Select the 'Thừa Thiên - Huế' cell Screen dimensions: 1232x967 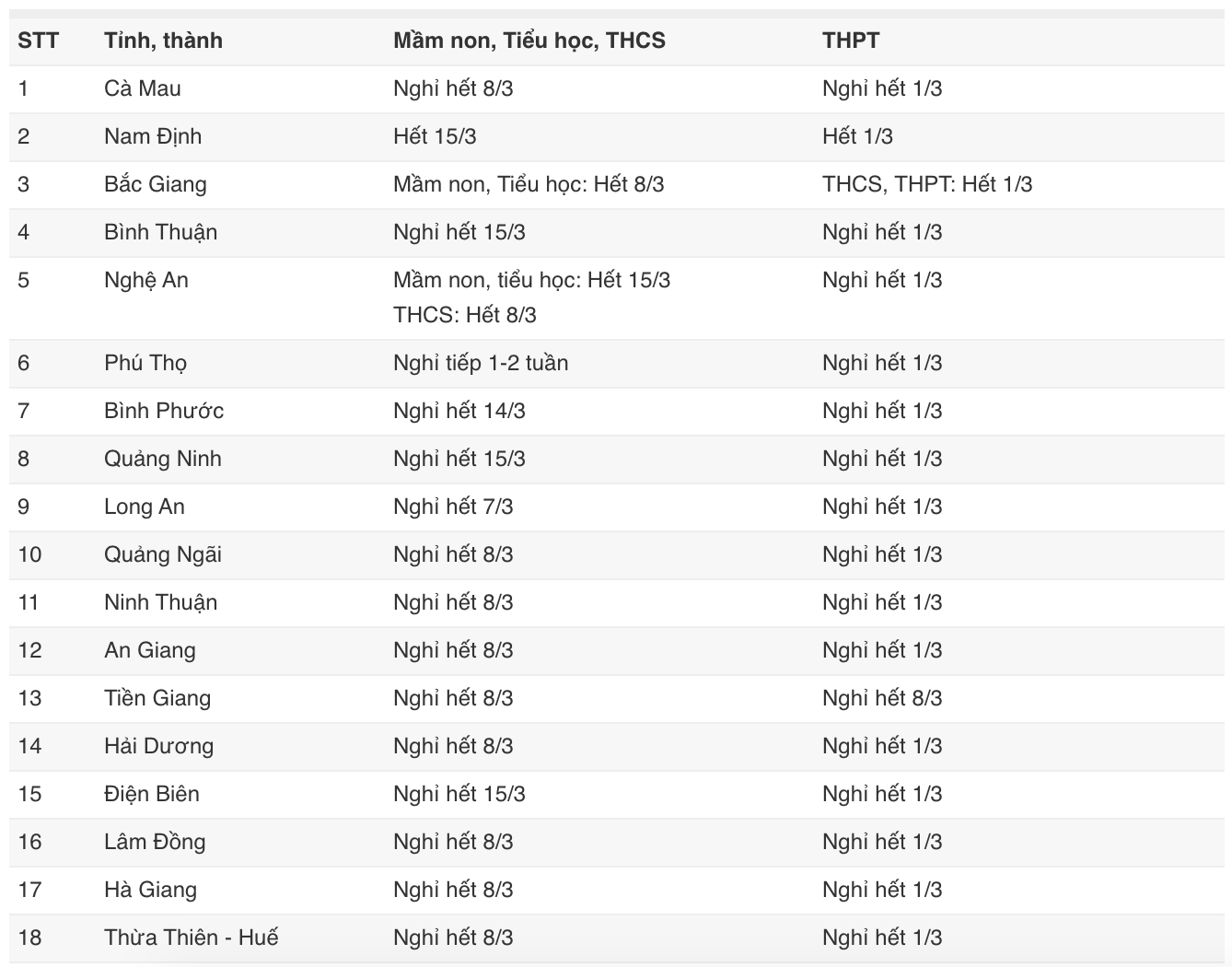191,938
